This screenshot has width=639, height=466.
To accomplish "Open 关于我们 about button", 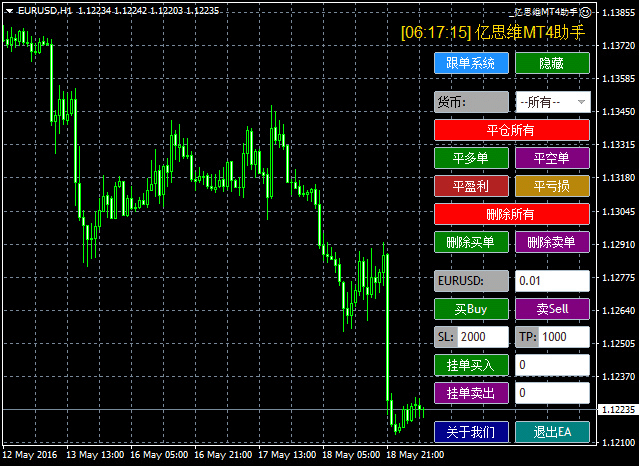I will (471, 432).
